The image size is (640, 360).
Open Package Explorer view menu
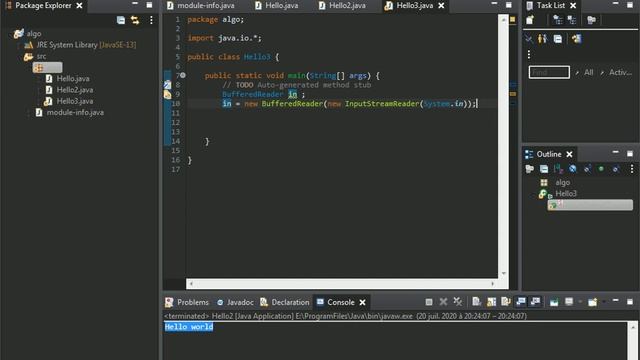coord(151,20)
